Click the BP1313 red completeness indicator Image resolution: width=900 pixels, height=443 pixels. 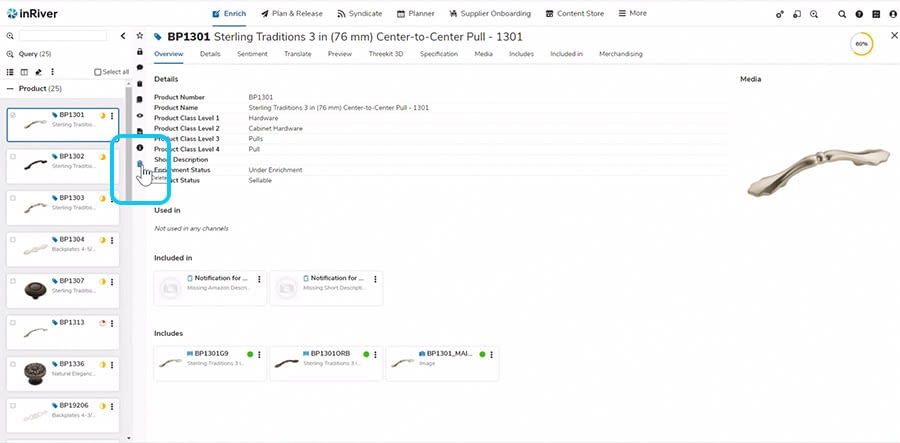pos(103,323)
